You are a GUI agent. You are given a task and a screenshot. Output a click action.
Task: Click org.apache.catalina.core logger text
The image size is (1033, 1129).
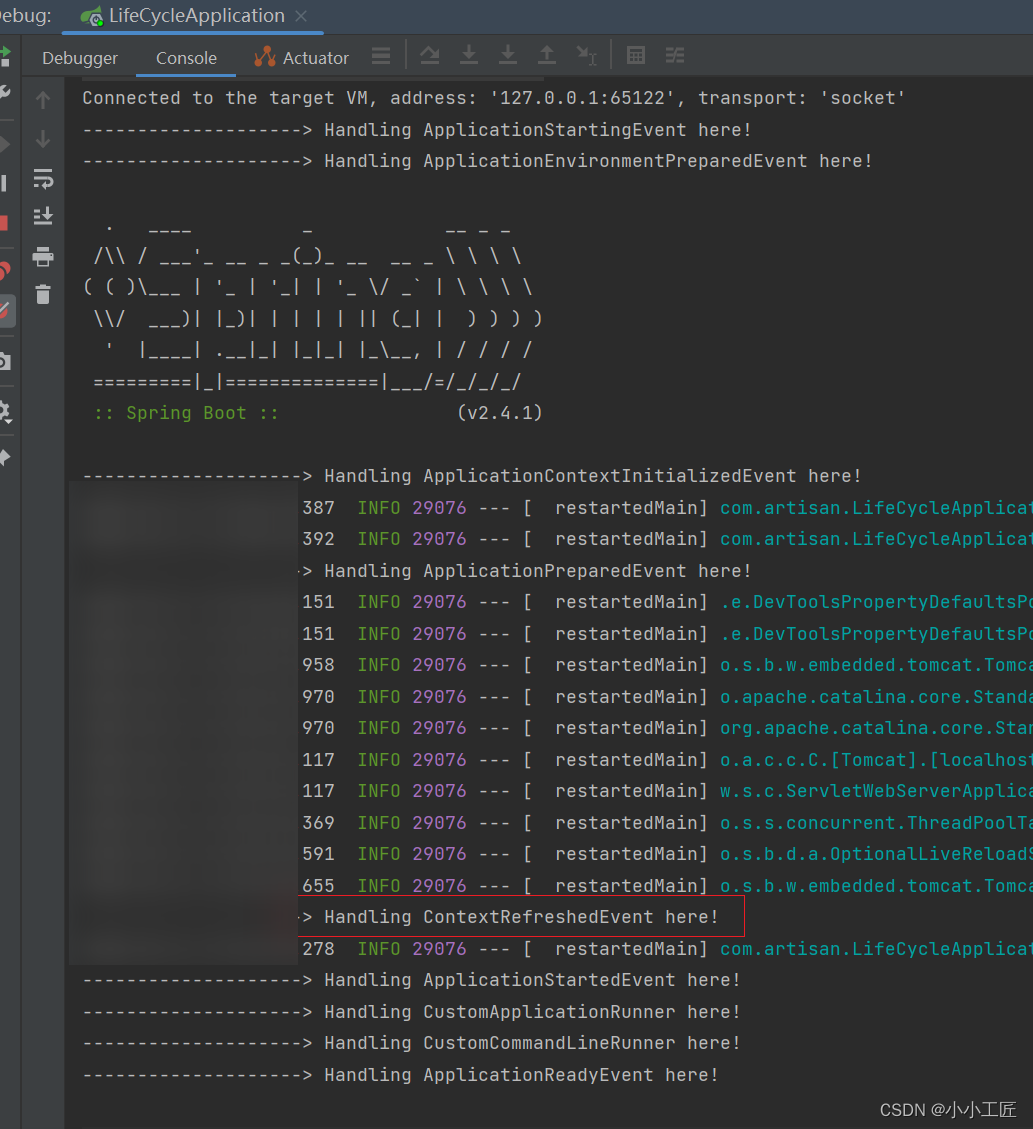point(876,728)
